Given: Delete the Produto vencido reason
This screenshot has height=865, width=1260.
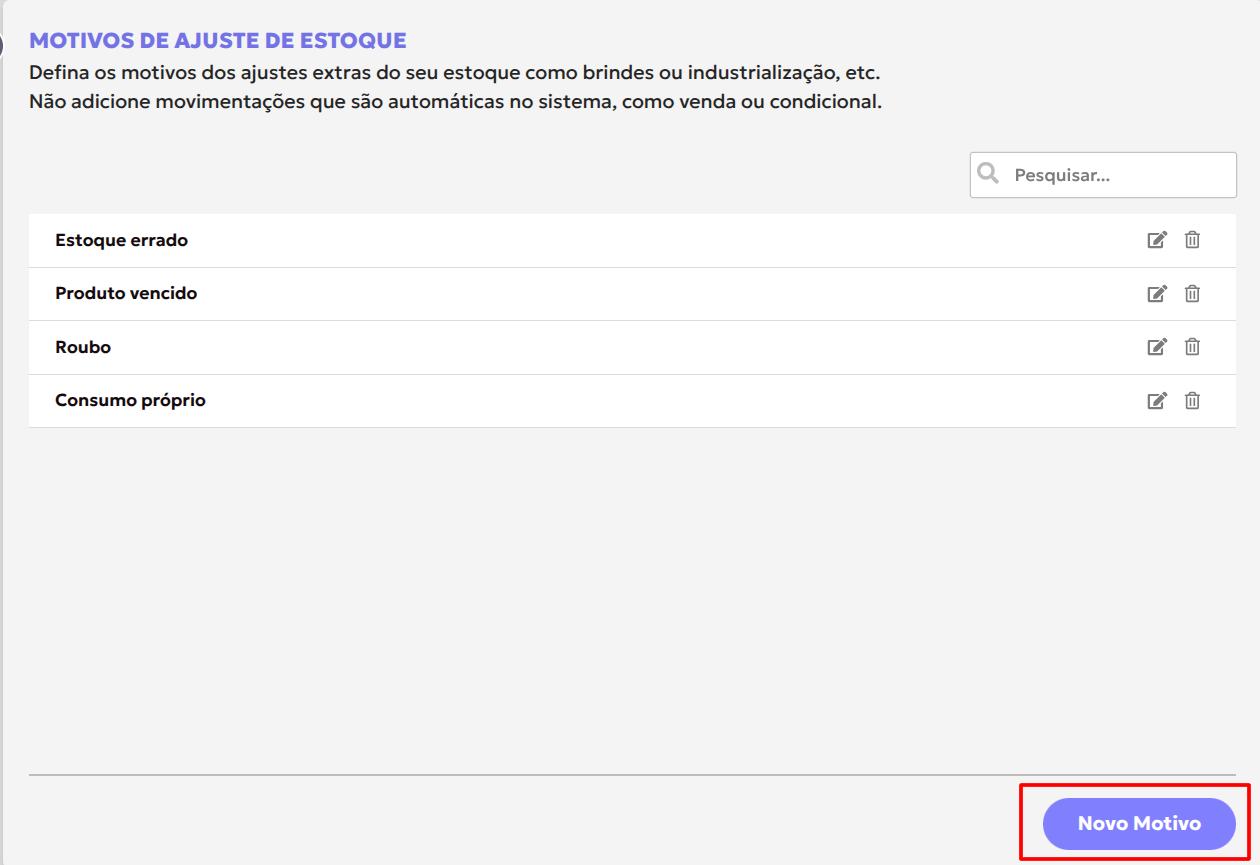Looking at the screenshot, I should [1192, 293].
